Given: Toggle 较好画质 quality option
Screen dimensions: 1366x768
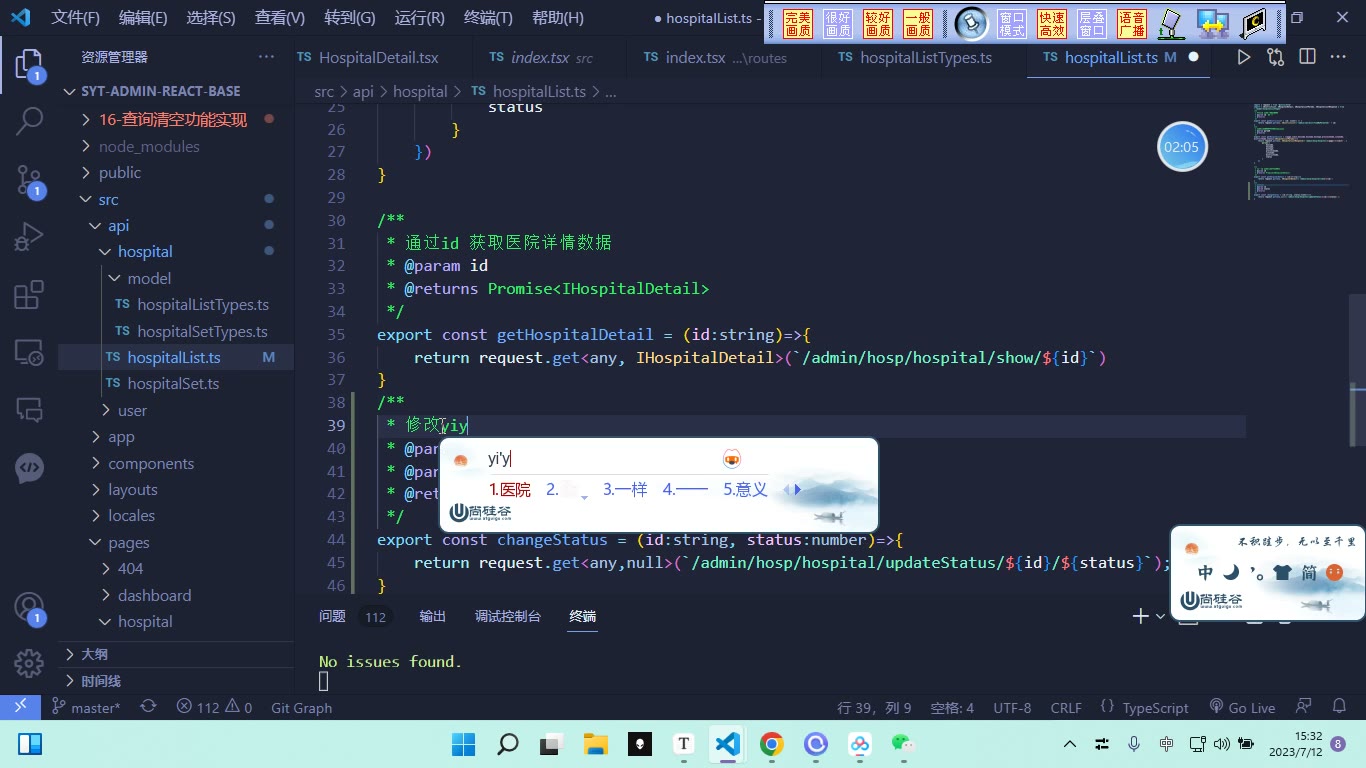Looking at the screenshot, I should click(x=878, y=24).
